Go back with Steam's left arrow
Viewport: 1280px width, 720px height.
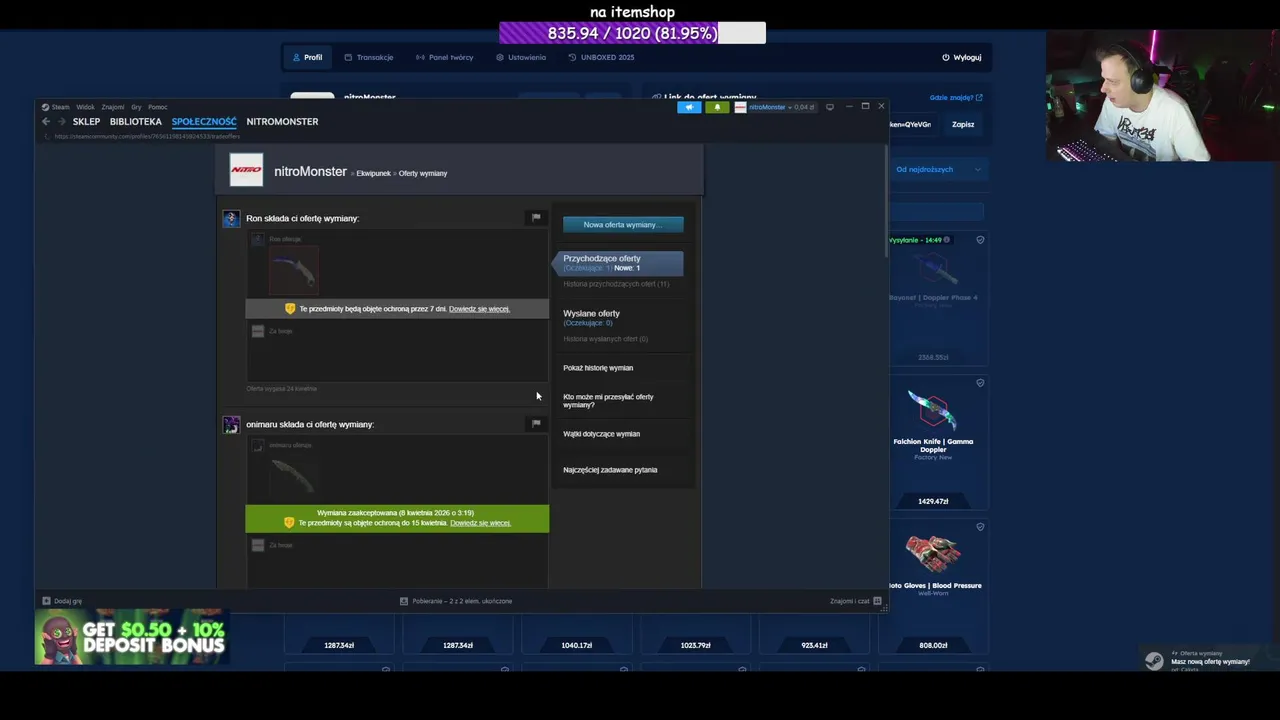click(x=46, y=122)
